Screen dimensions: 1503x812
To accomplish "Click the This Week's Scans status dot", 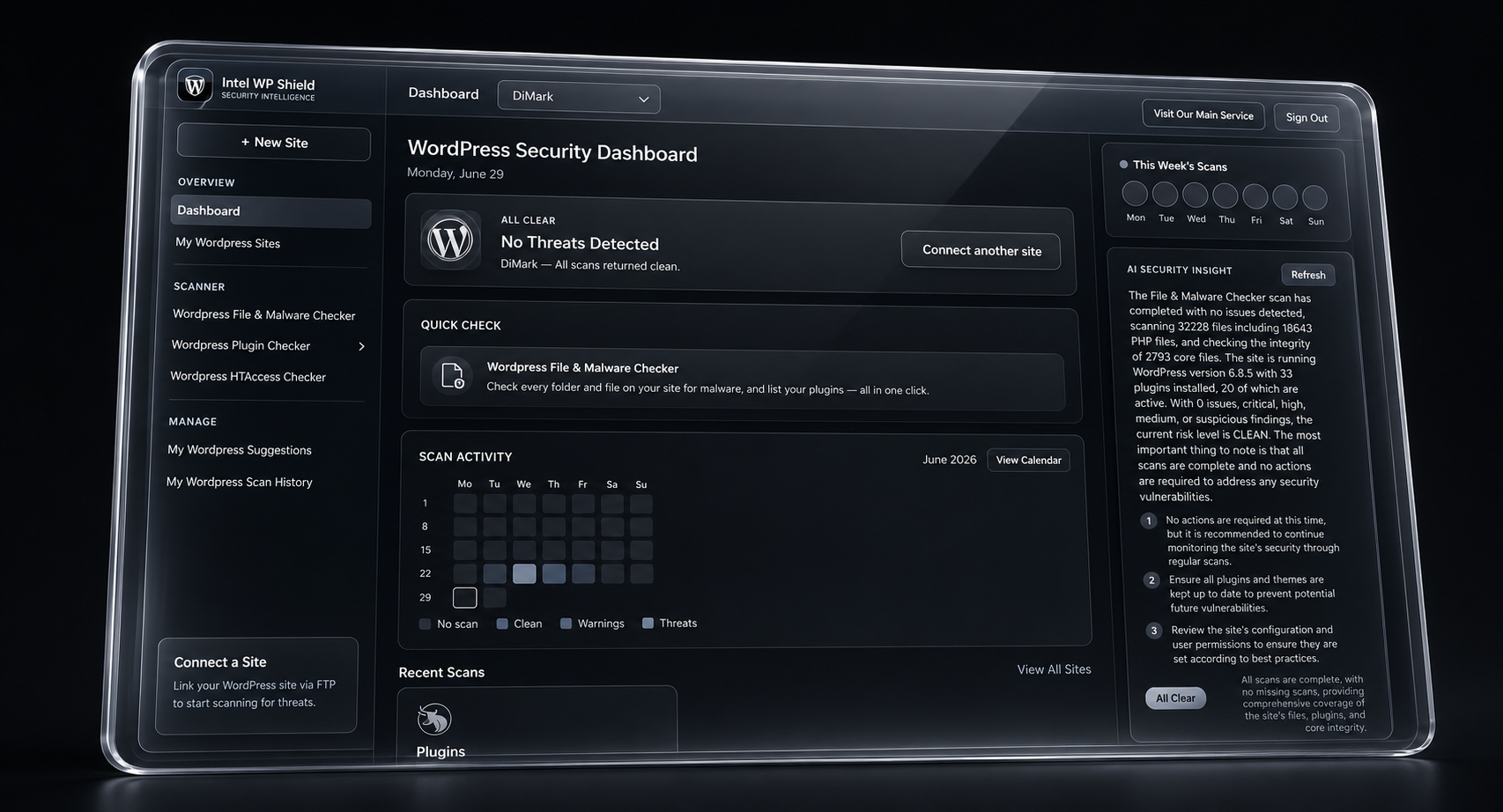I will [x=1123, y=165].
